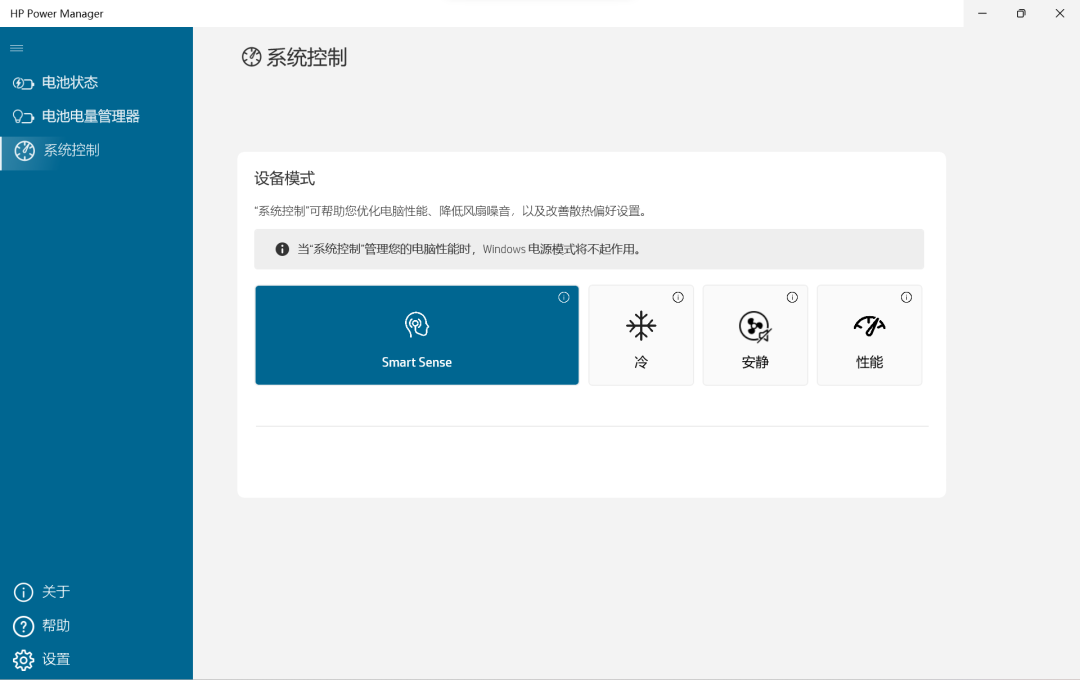Viewport: 1080px width, 680px height.
Task: Click the 电池电量管理器 bulb-battery icon
Action: point(23,116)
